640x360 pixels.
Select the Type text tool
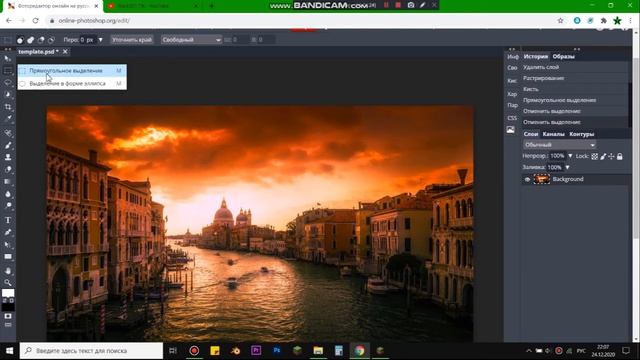click(x=8, y=220)
